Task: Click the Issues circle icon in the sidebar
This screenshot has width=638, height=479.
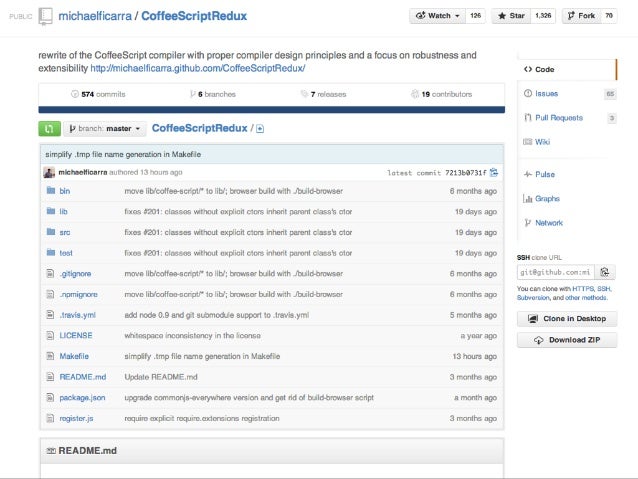Action: [528, 94]
